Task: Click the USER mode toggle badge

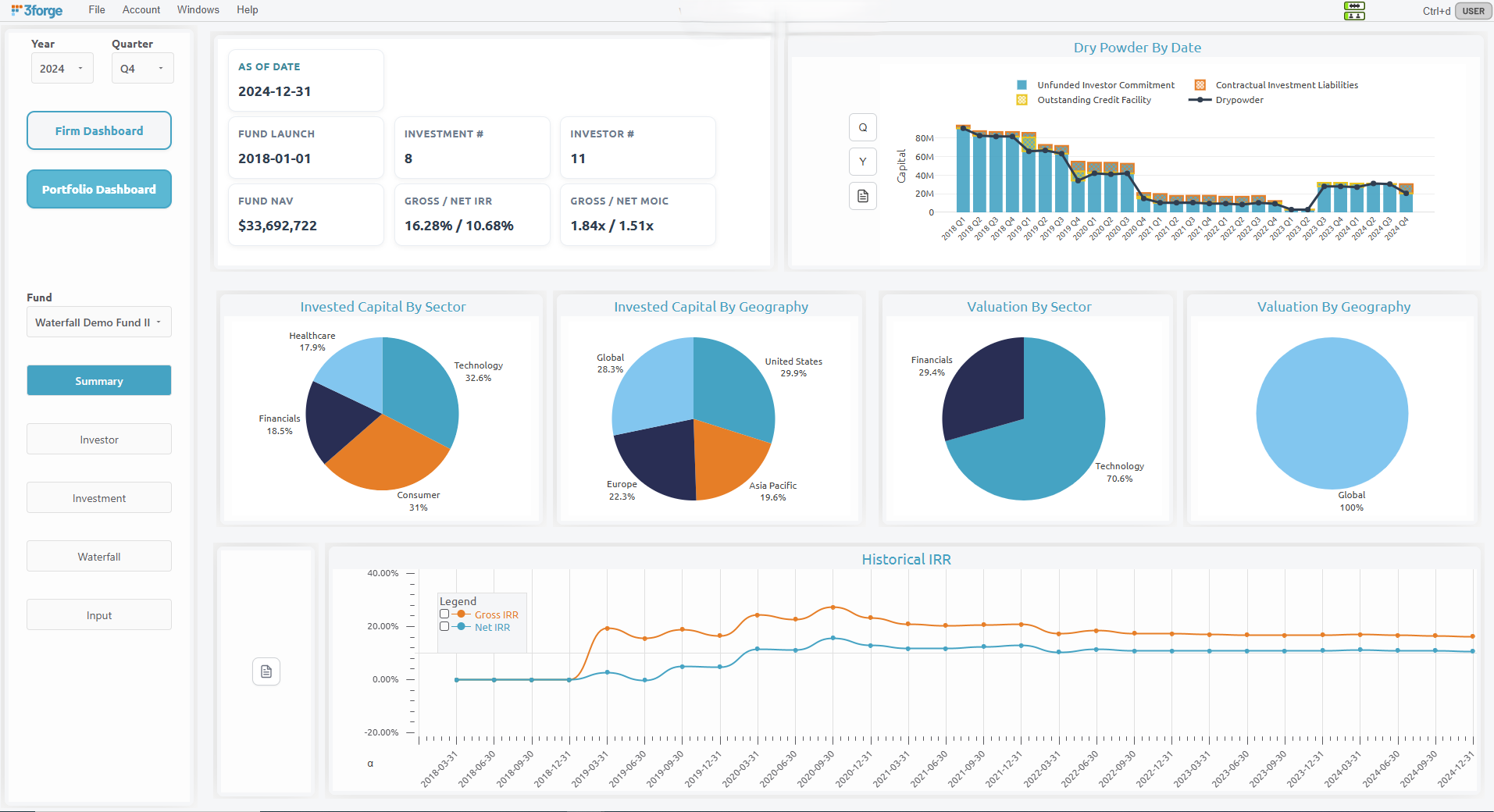Action: [1473, 11]
